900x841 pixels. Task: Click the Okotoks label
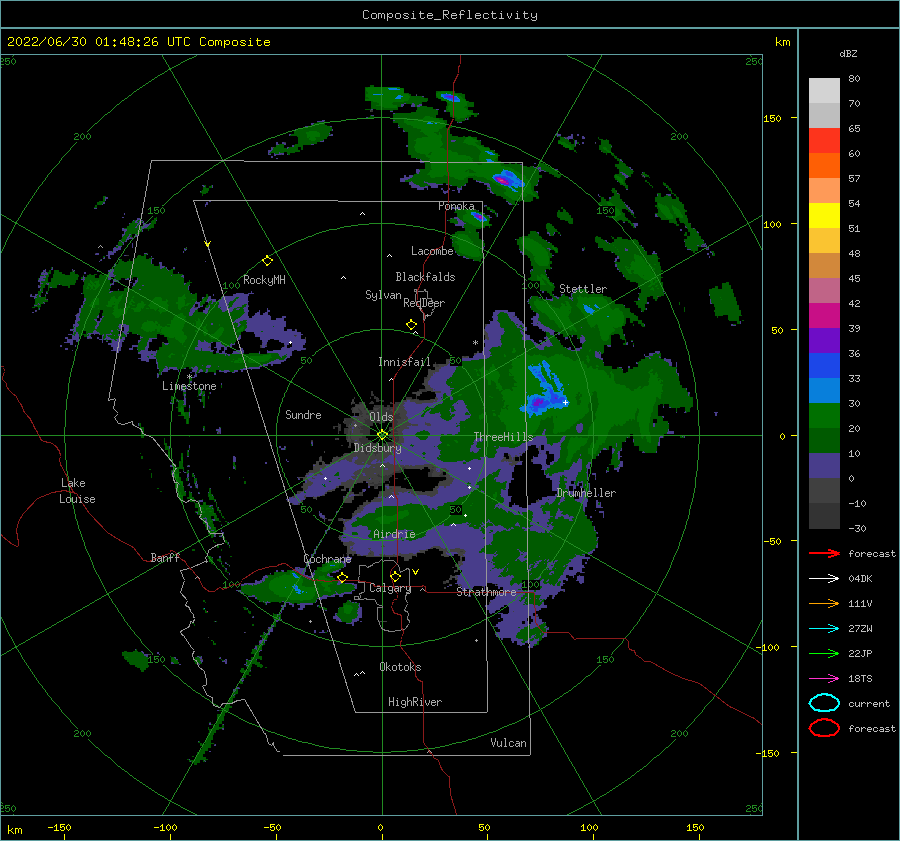[400, 667]
